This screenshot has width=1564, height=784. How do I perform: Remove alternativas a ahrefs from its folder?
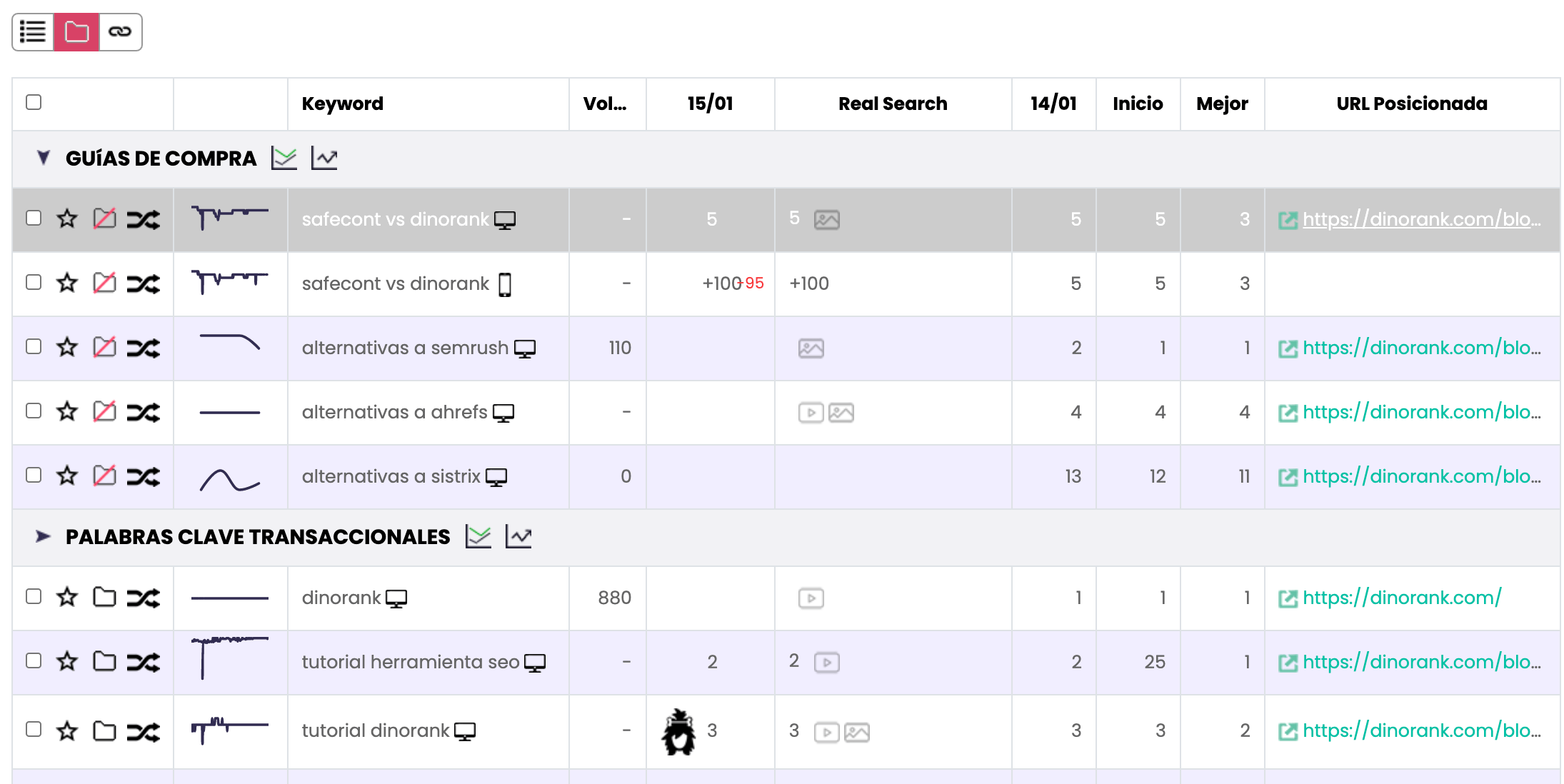pyautogui.click(x=104, y=411)
